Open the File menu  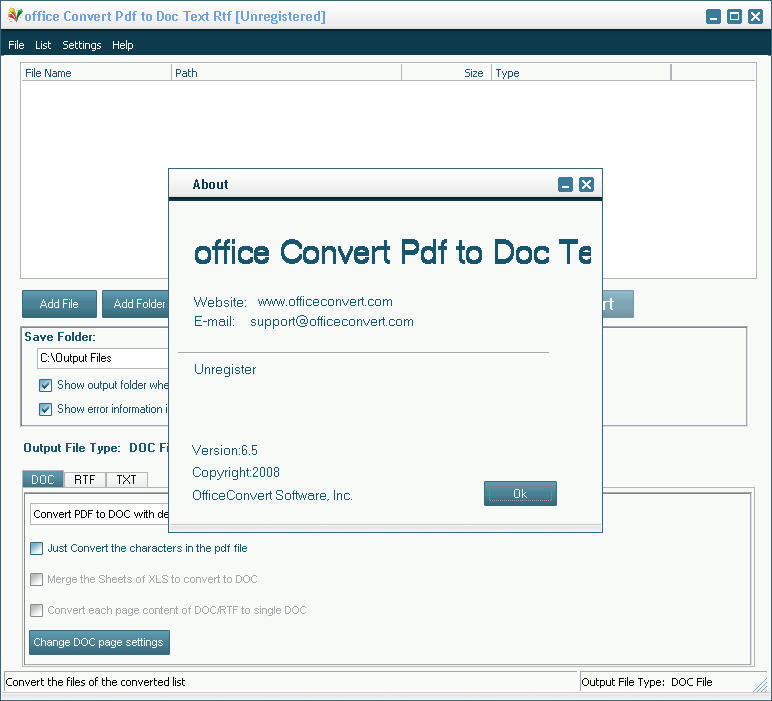pyautogui.click(x=16, y=45)
